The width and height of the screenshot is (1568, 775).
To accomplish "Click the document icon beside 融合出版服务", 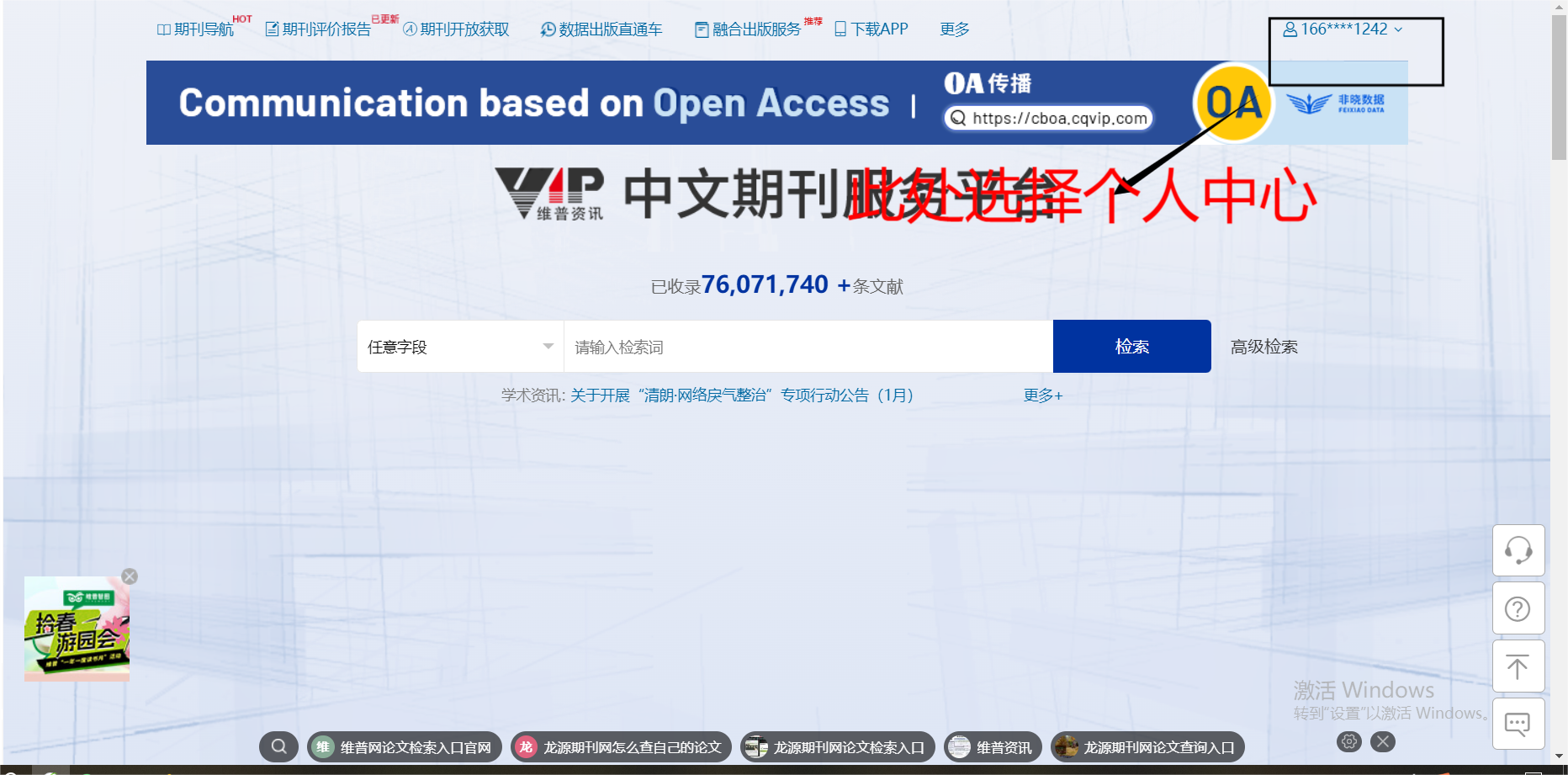I will 702,29.
